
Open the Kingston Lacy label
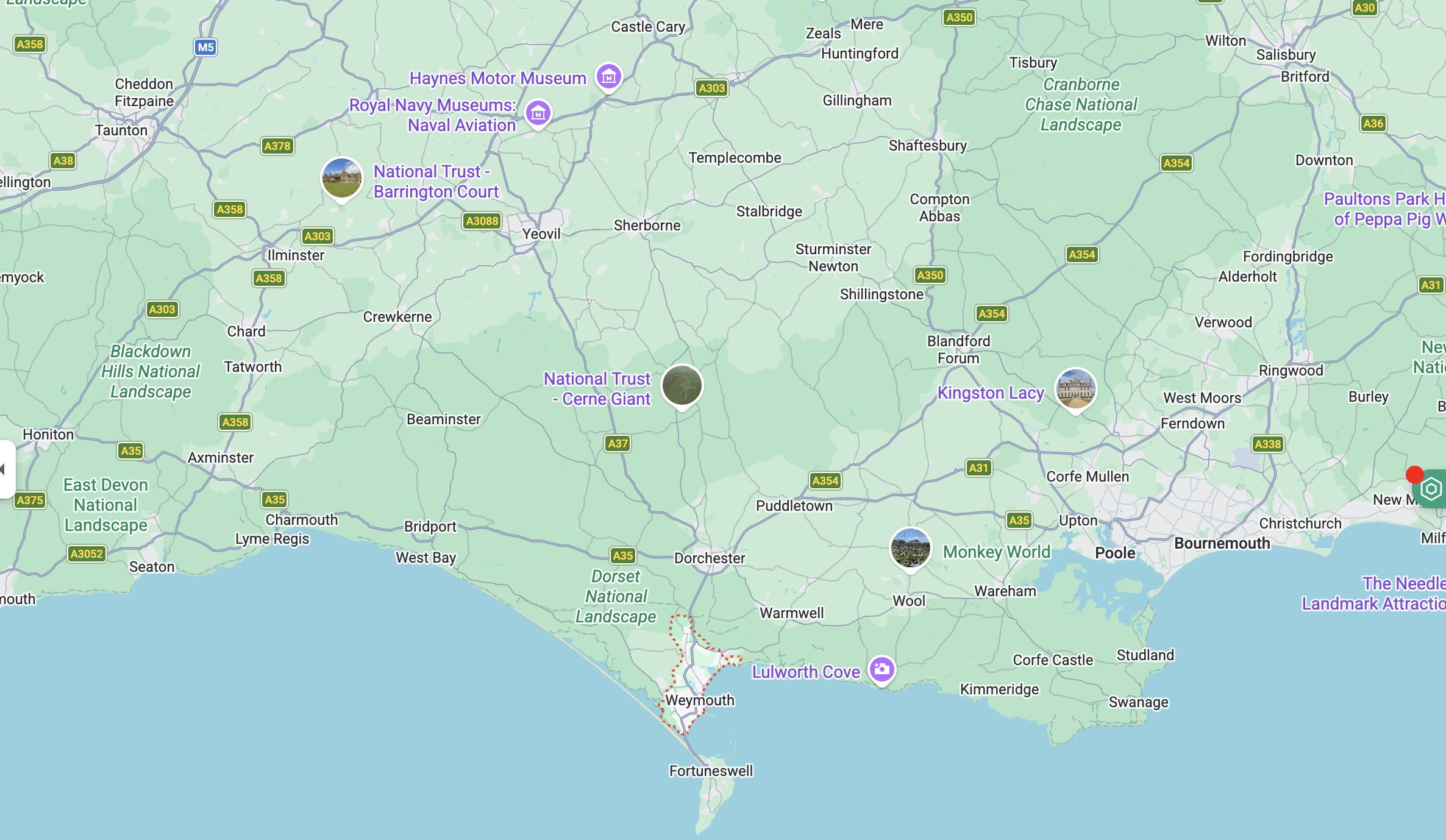tap(991, 393)
